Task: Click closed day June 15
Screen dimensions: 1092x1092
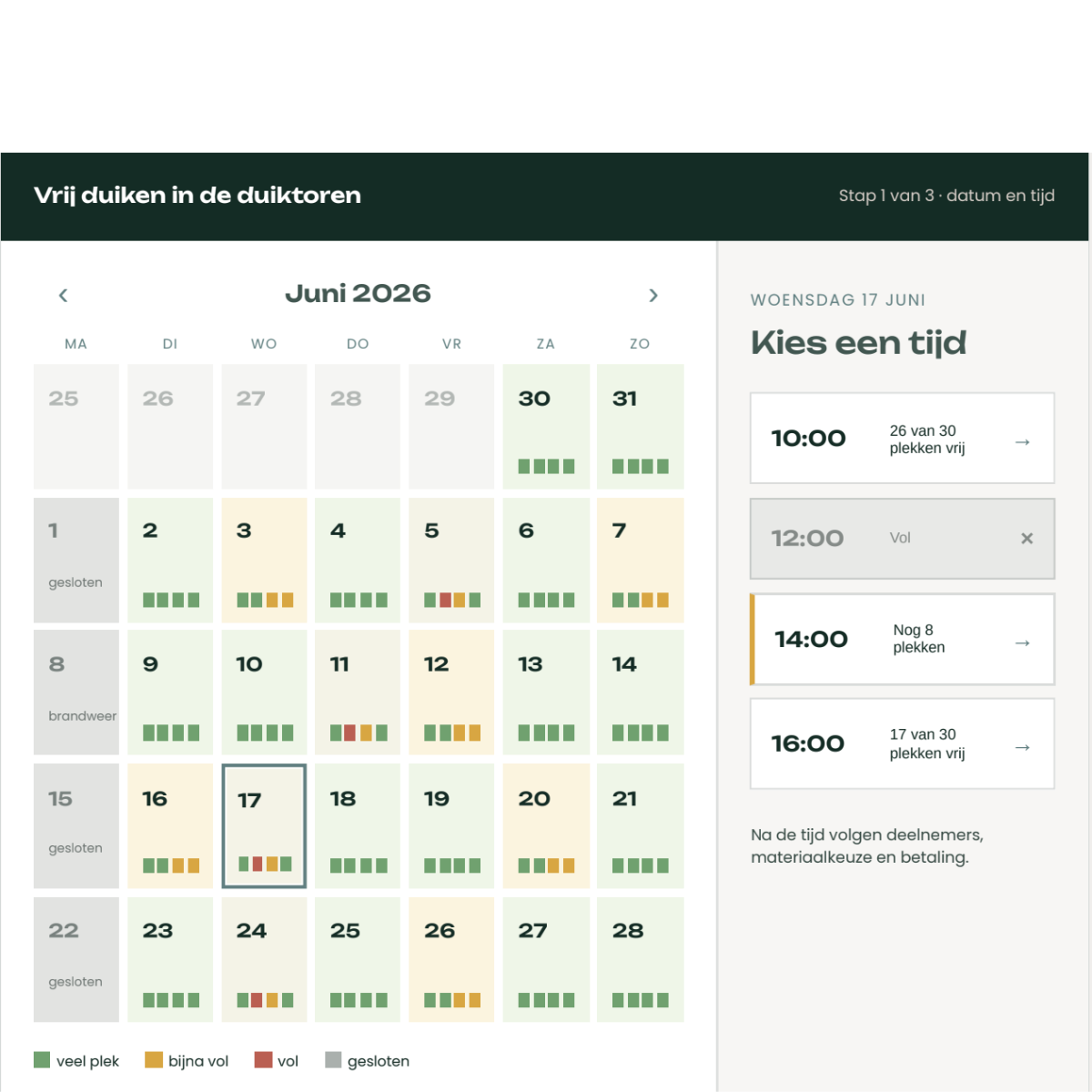Action: tap(76, 825)
